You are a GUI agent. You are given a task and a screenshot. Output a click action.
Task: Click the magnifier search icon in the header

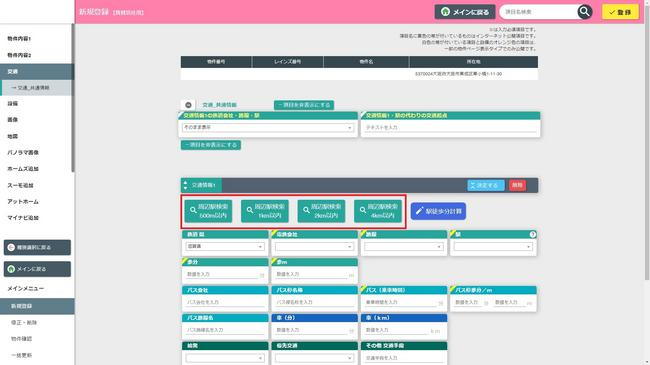click(x=585, y=12)
